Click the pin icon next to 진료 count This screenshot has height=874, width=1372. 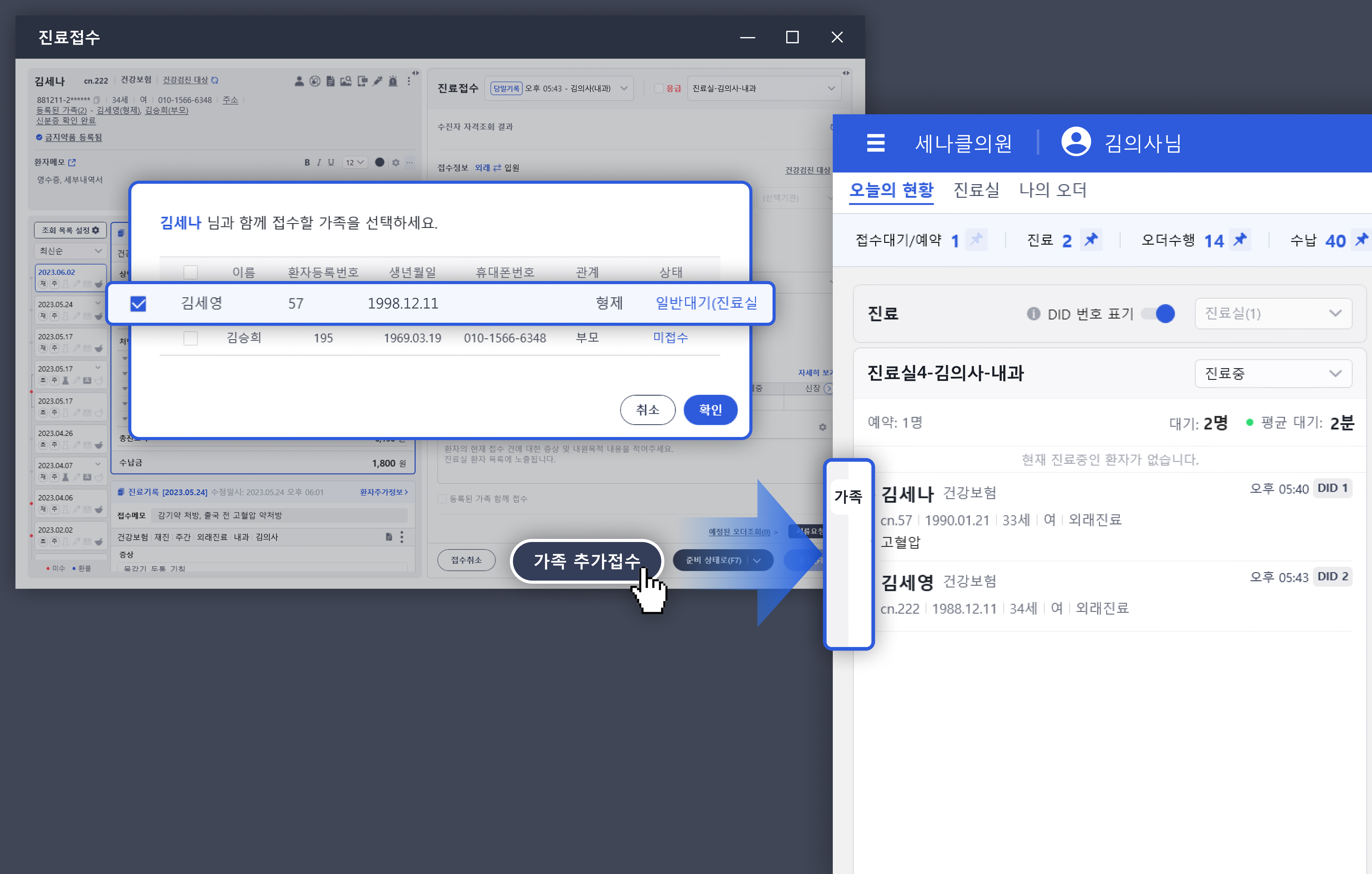click(x=1091, y=240)
